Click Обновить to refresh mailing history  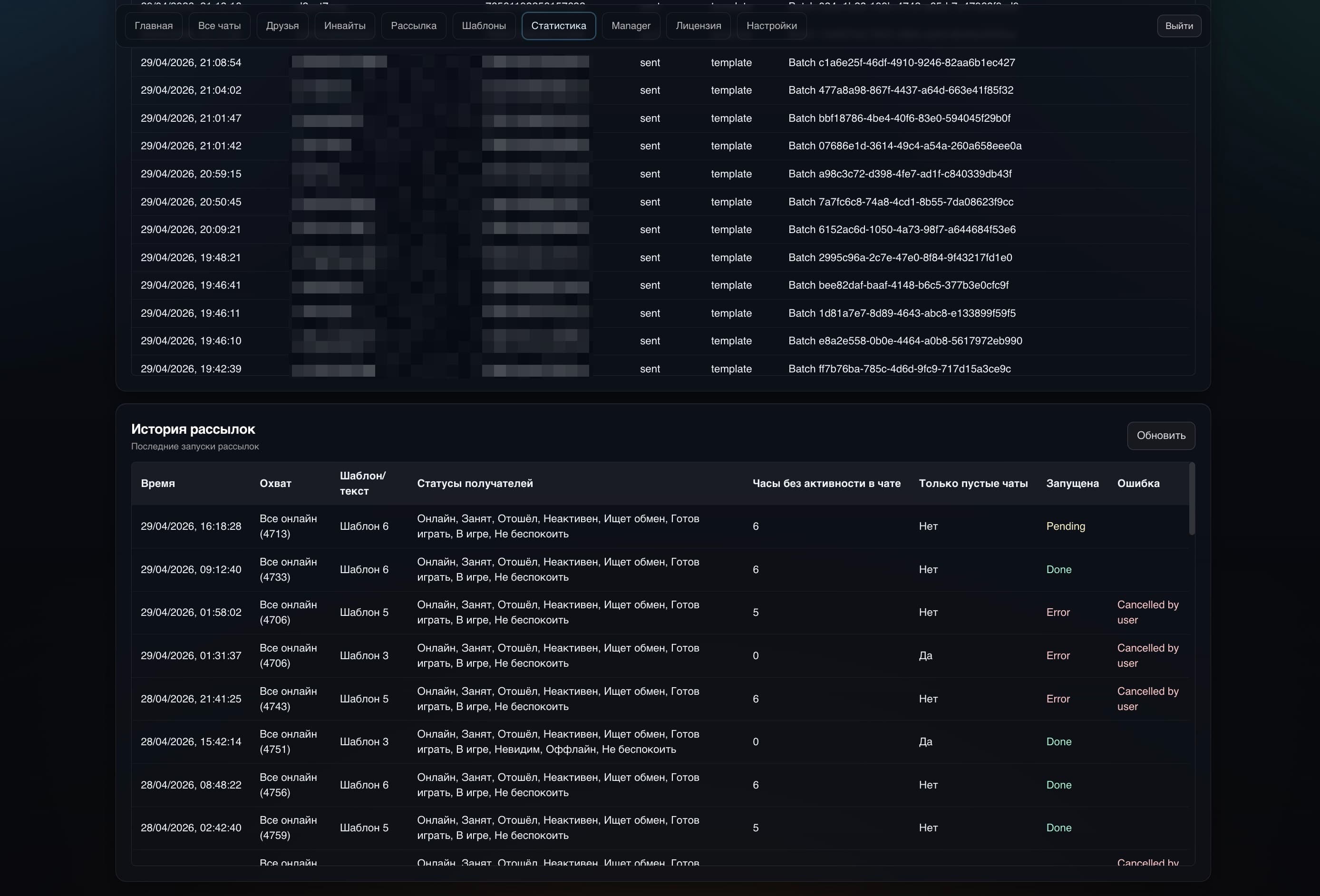pos(1161,435)
